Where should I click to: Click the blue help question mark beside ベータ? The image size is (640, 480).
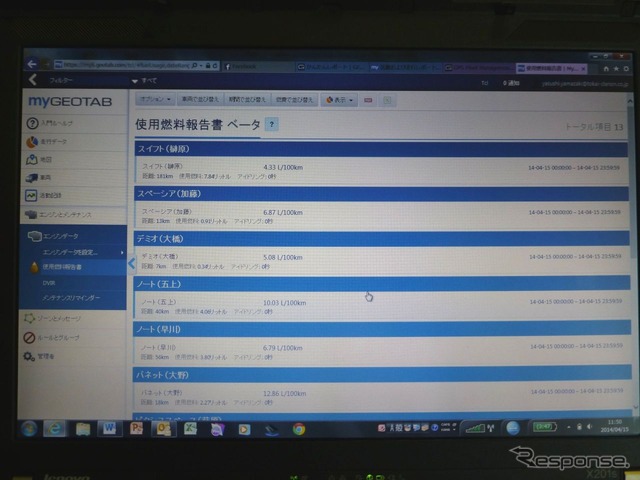click(272, 124)
